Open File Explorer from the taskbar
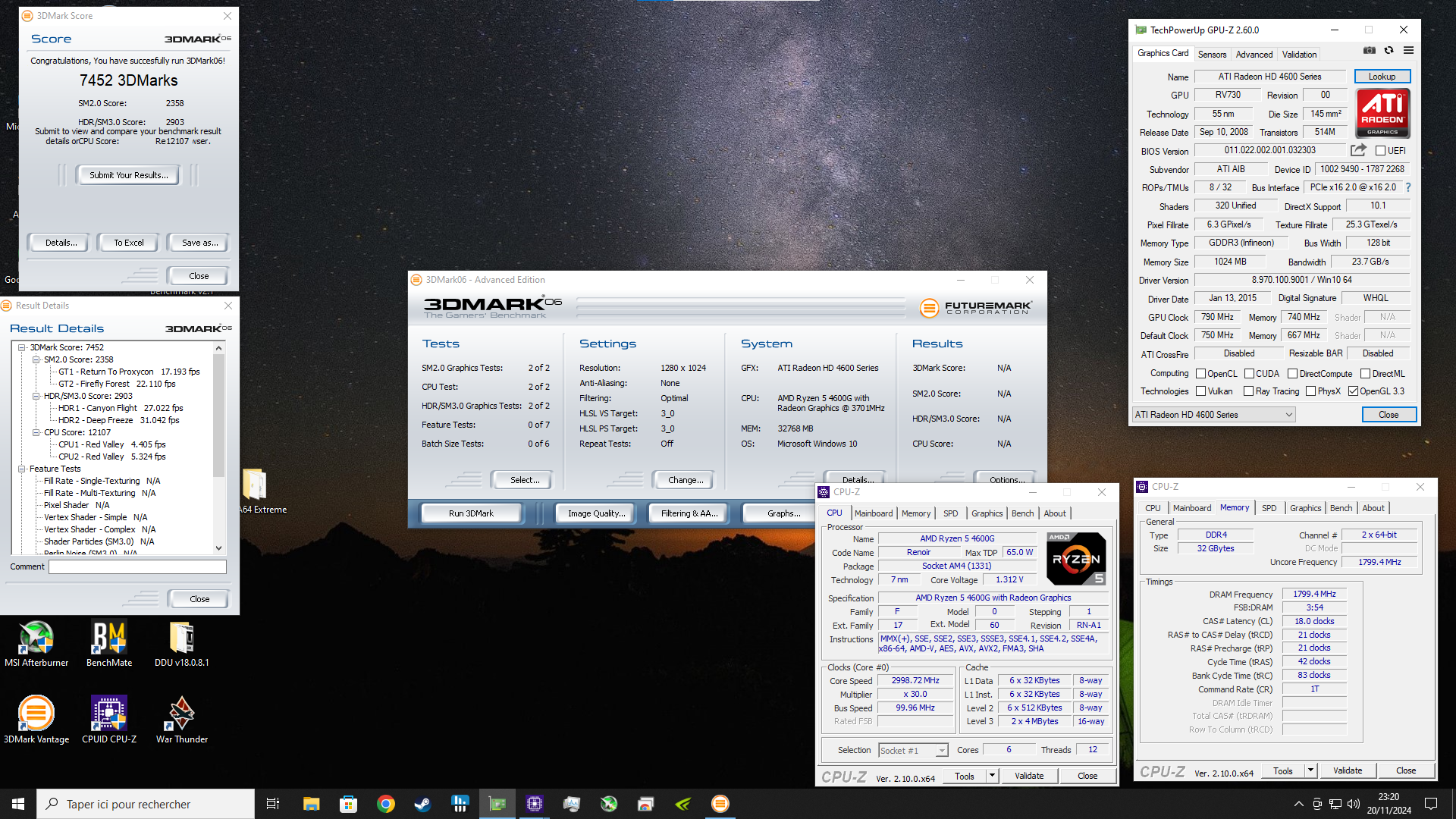 pos(311,804)
